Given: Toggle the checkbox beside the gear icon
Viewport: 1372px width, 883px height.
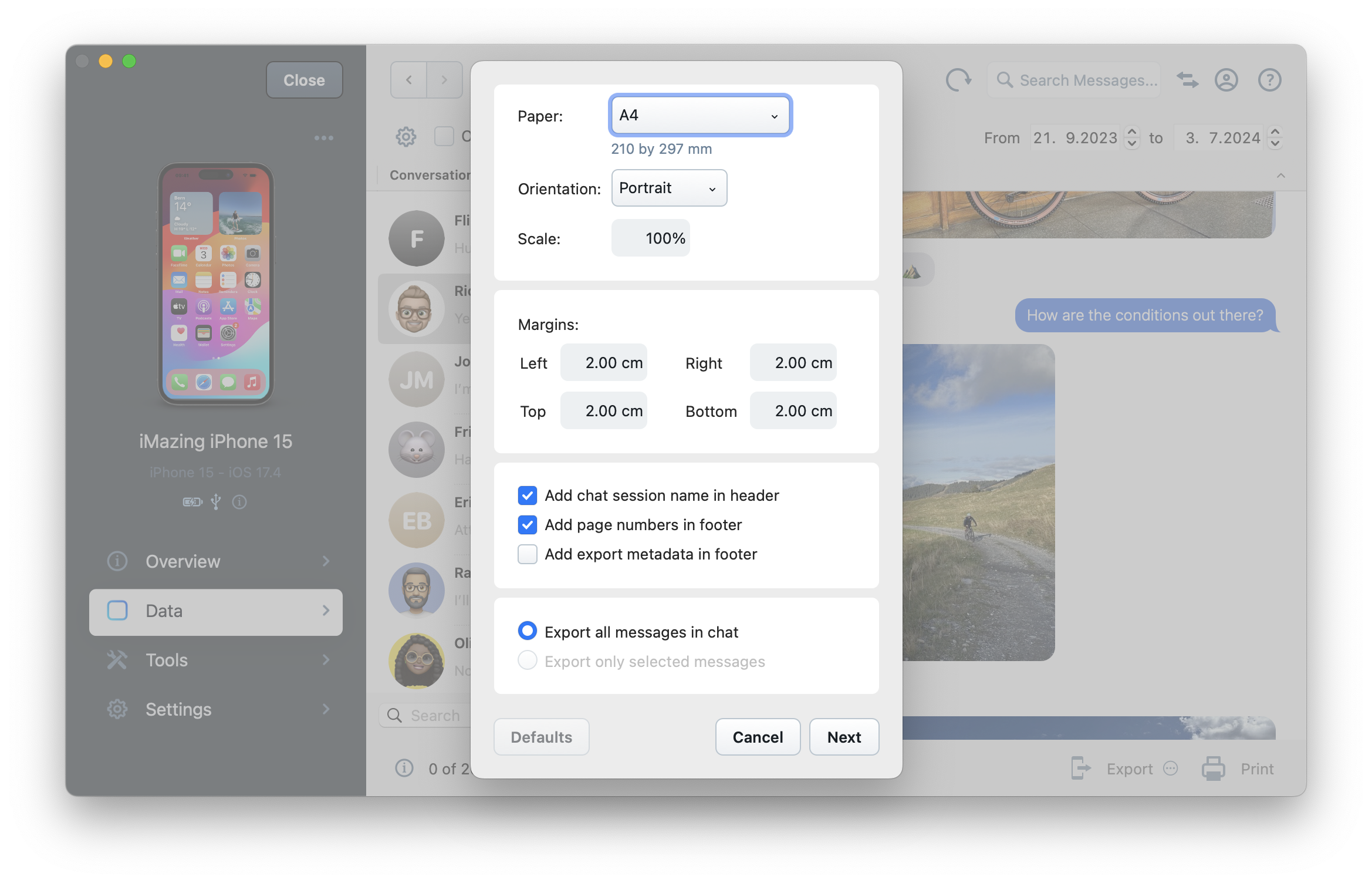Looking at the screenshot, I should (444, 137).
